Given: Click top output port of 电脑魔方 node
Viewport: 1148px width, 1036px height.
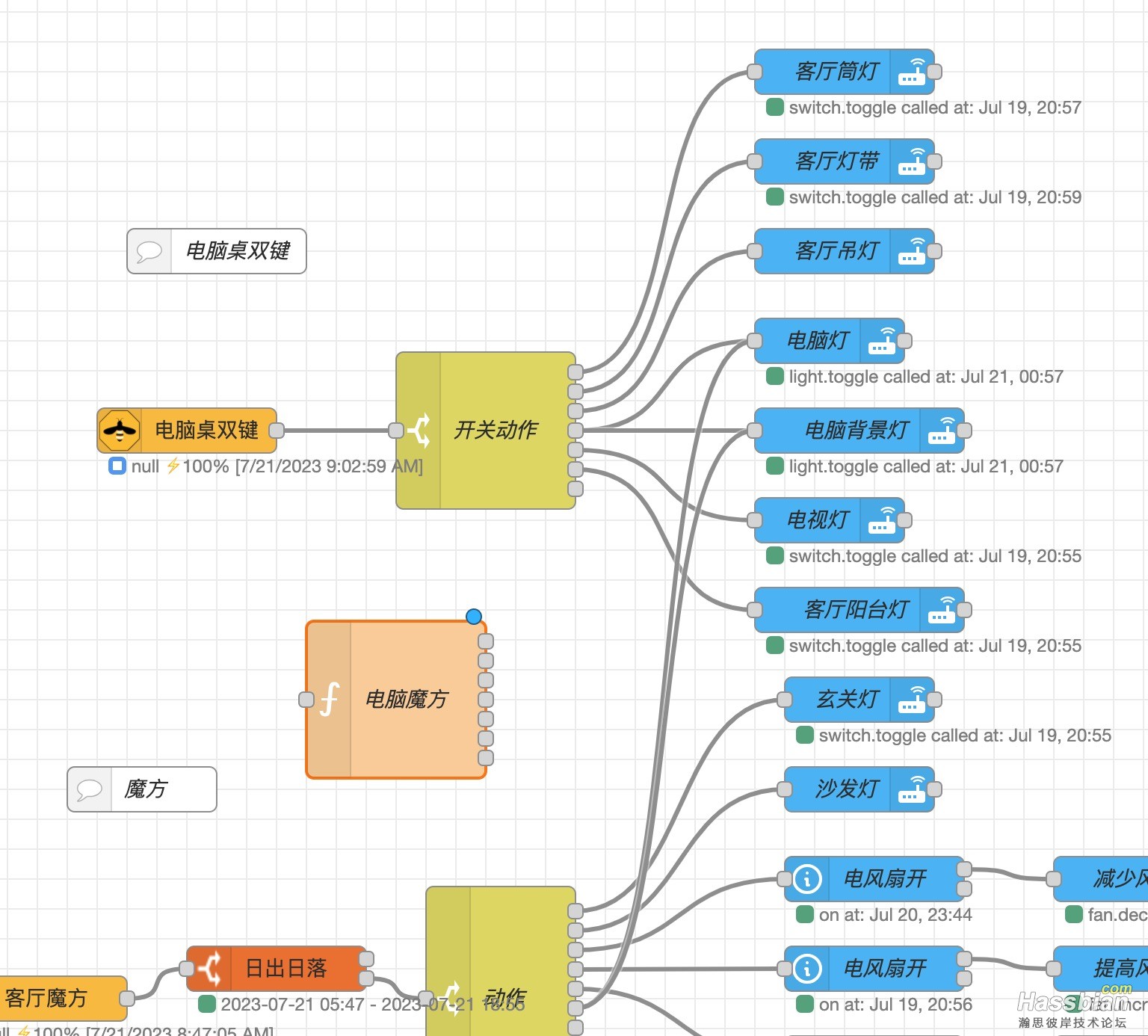Looking at the screenshot, I should pos(486,641).
